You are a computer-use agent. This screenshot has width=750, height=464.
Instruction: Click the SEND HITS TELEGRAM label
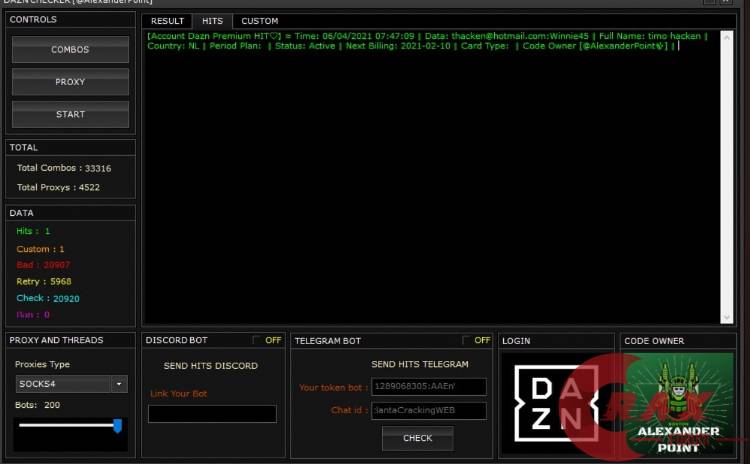tap(420, 365)
